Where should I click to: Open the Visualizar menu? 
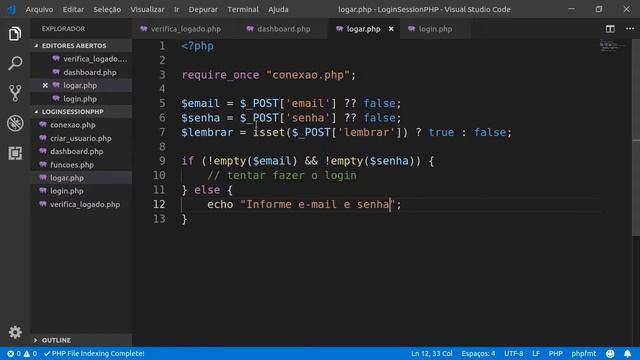pyautogui.click(x=147, y=9)
